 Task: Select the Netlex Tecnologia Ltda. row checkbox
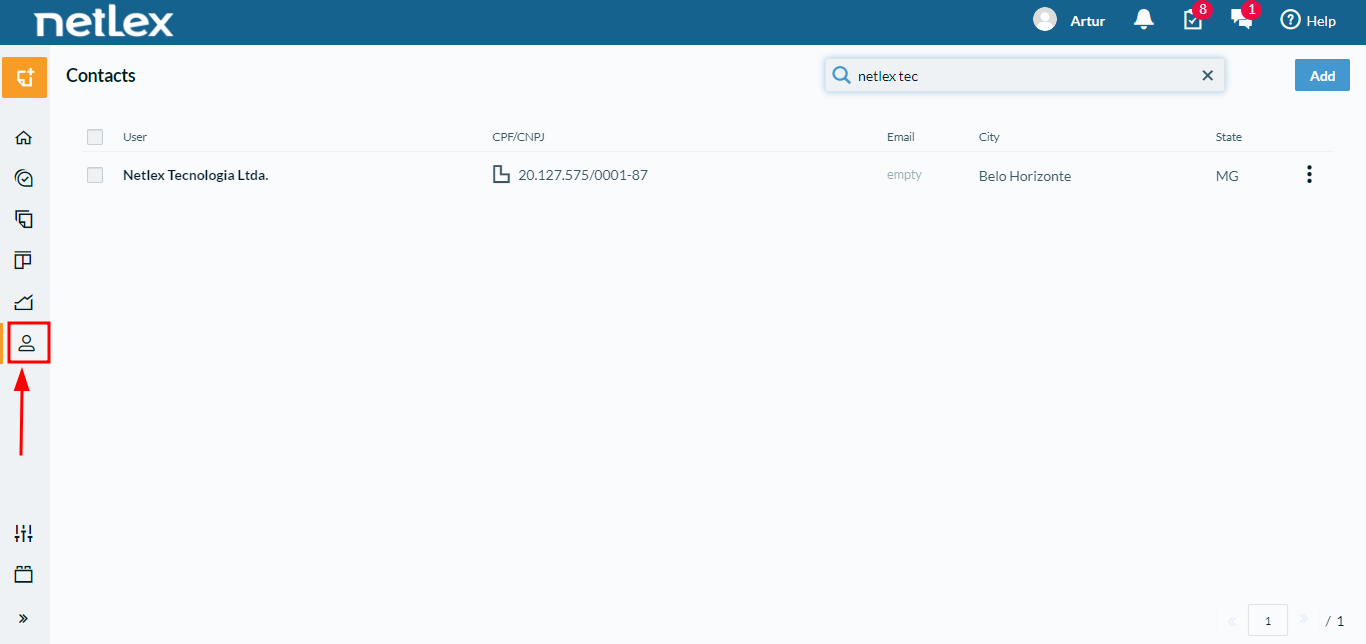tap(95, 175)
